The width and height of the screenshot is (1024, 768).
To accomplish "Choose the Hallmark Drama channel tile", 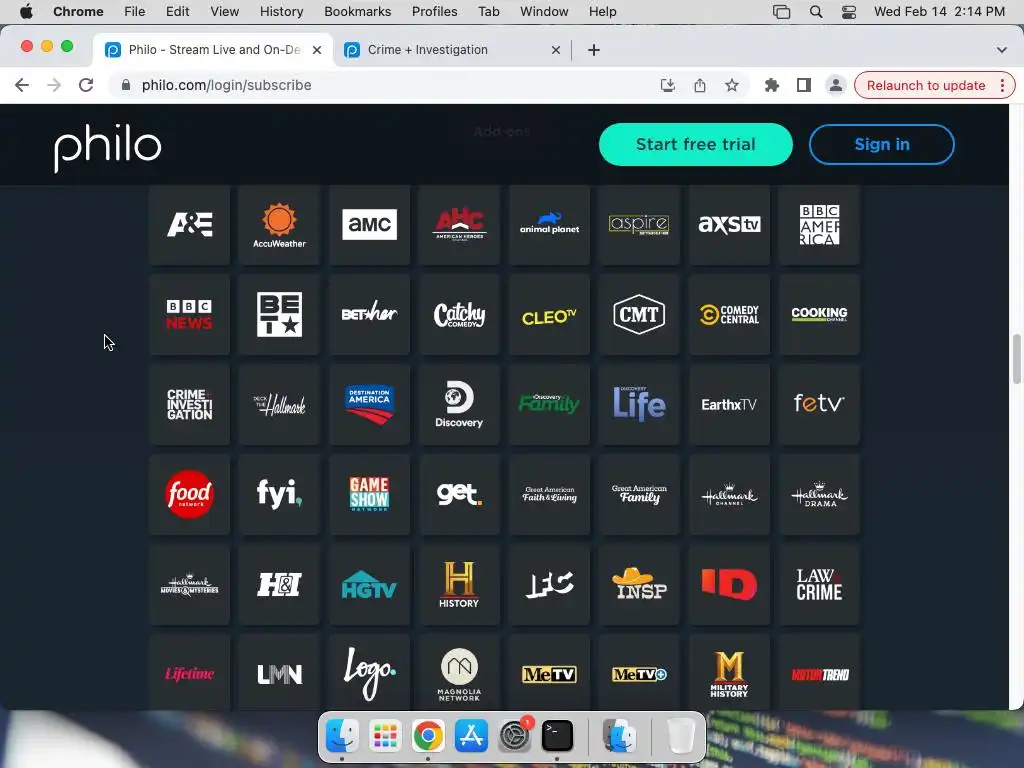I will [x=819, y=494].
